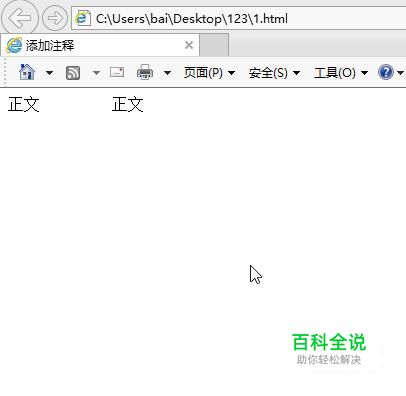Go forward with the Forward arrow button

pos(55,18)
